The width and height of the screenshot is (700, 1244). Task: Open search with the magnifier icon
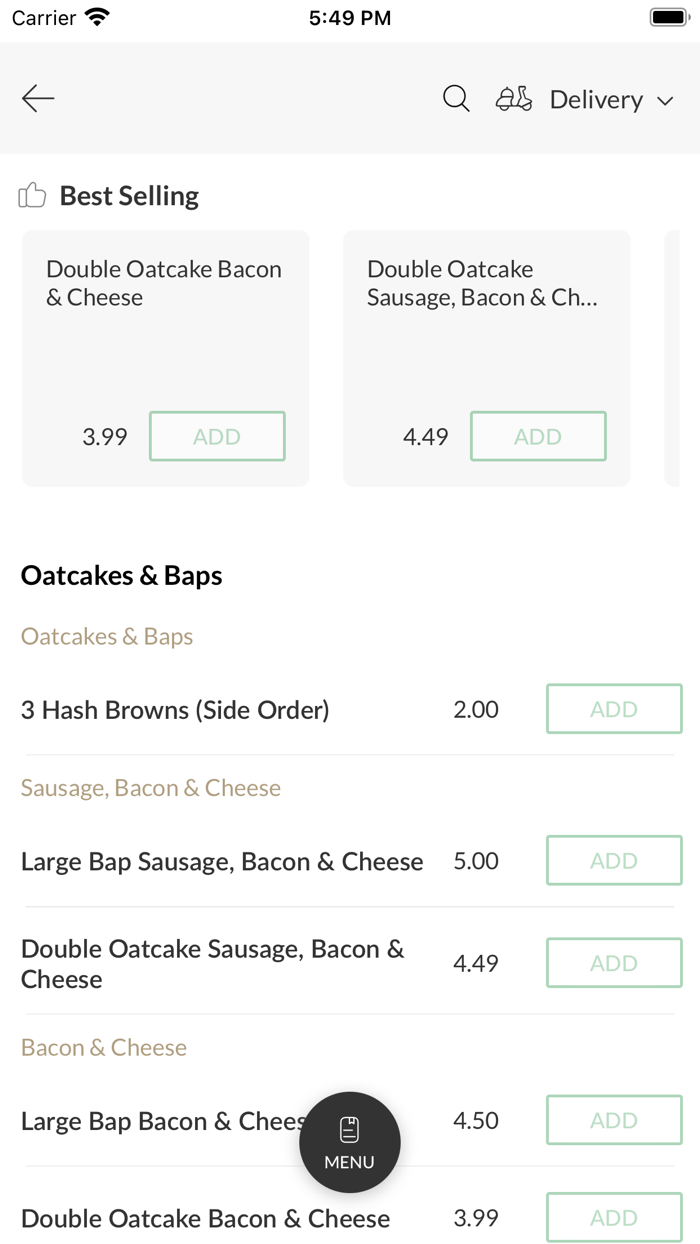[x=455, y=98]
